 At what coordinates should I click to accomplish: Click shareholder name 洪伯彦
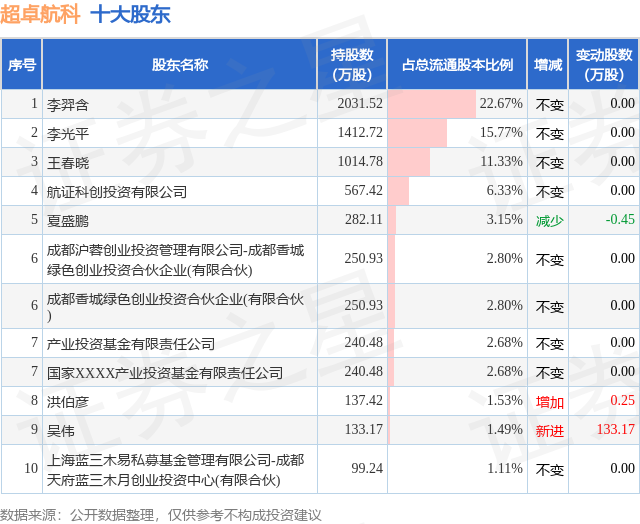pos(68,402)
